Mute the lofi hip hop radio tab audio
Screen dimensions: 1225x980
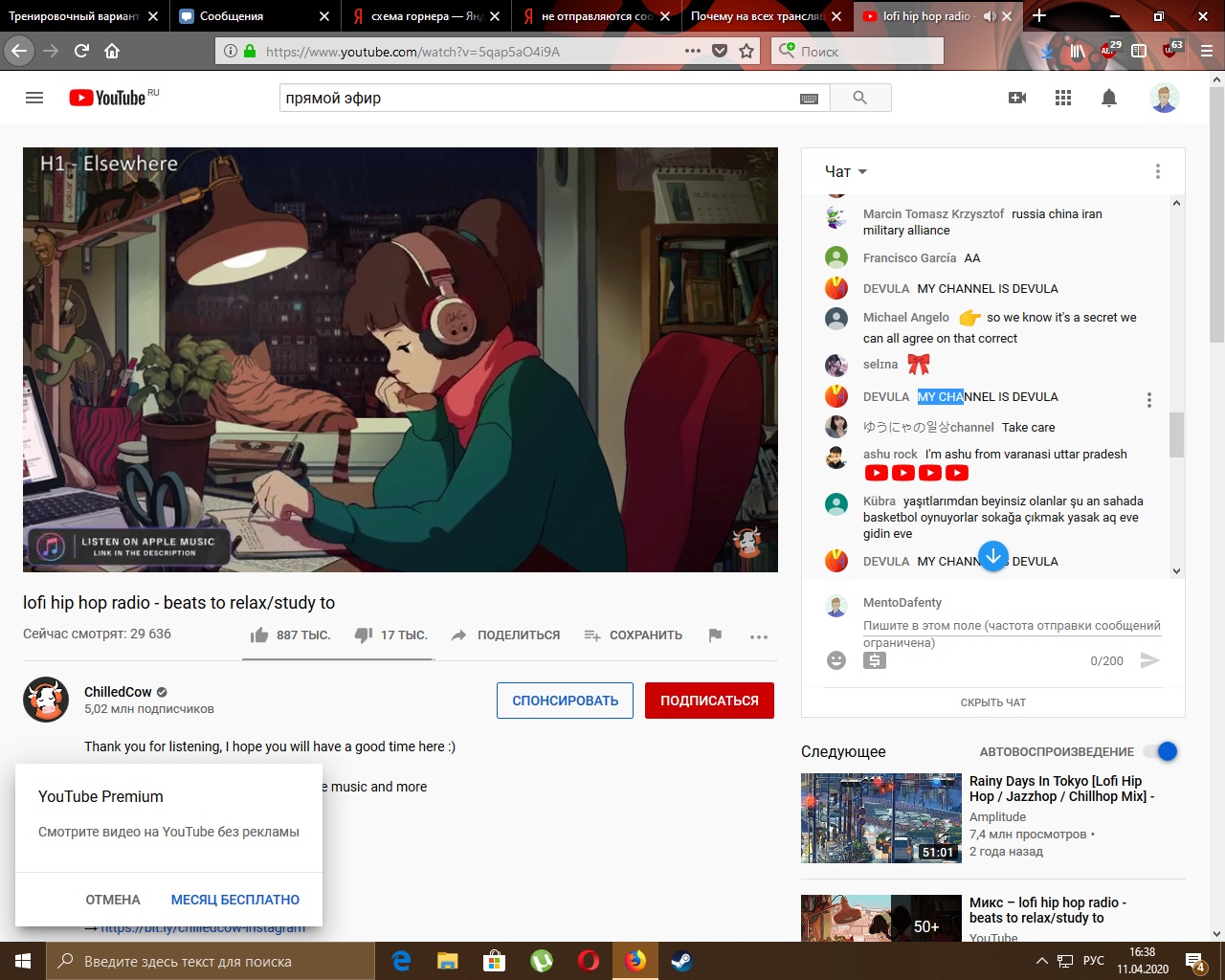(x=990, y=16)
